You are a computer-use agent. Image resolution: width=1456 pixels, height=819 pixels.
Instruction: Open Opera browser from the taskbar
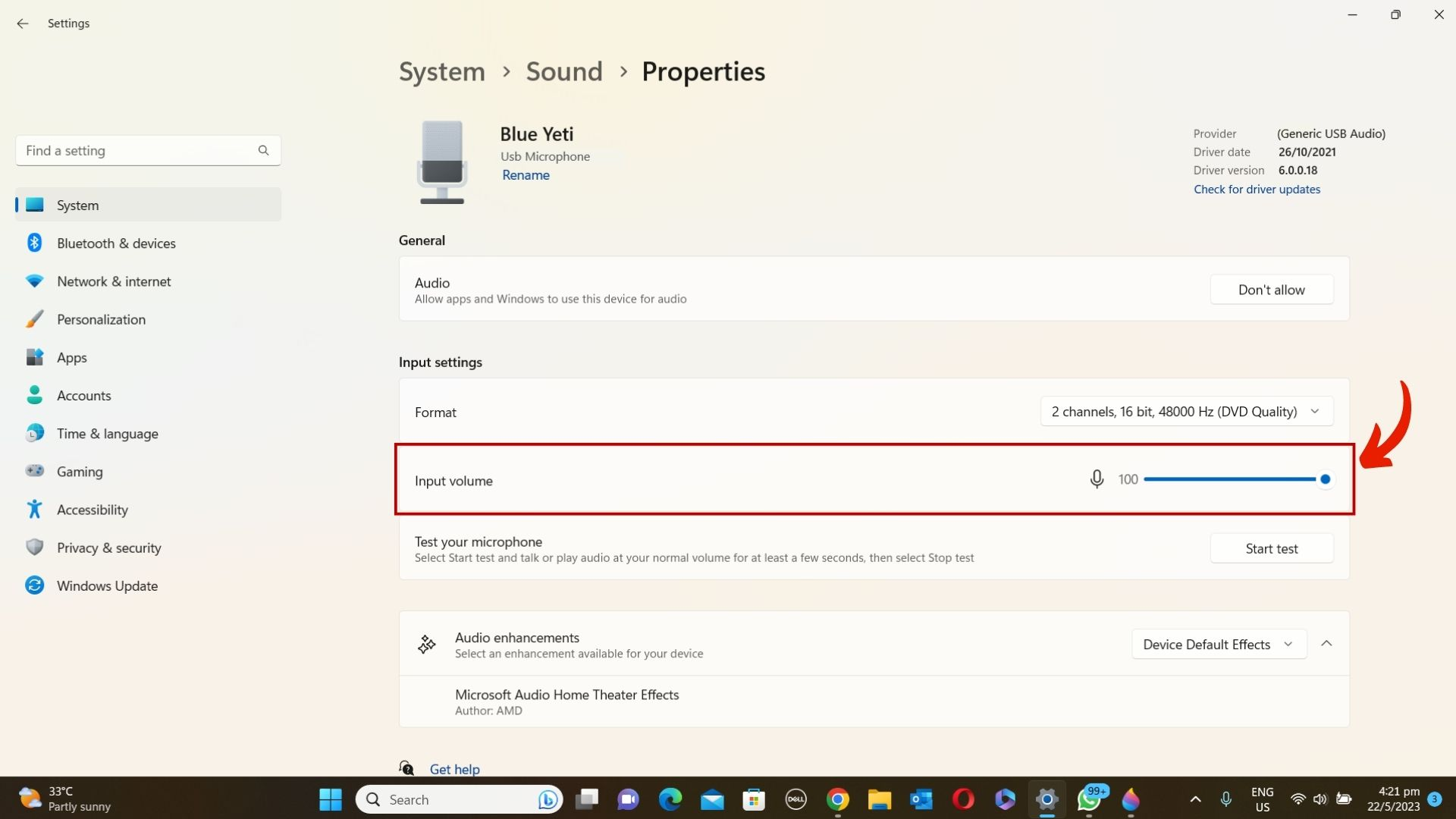(x=963, y=799)
